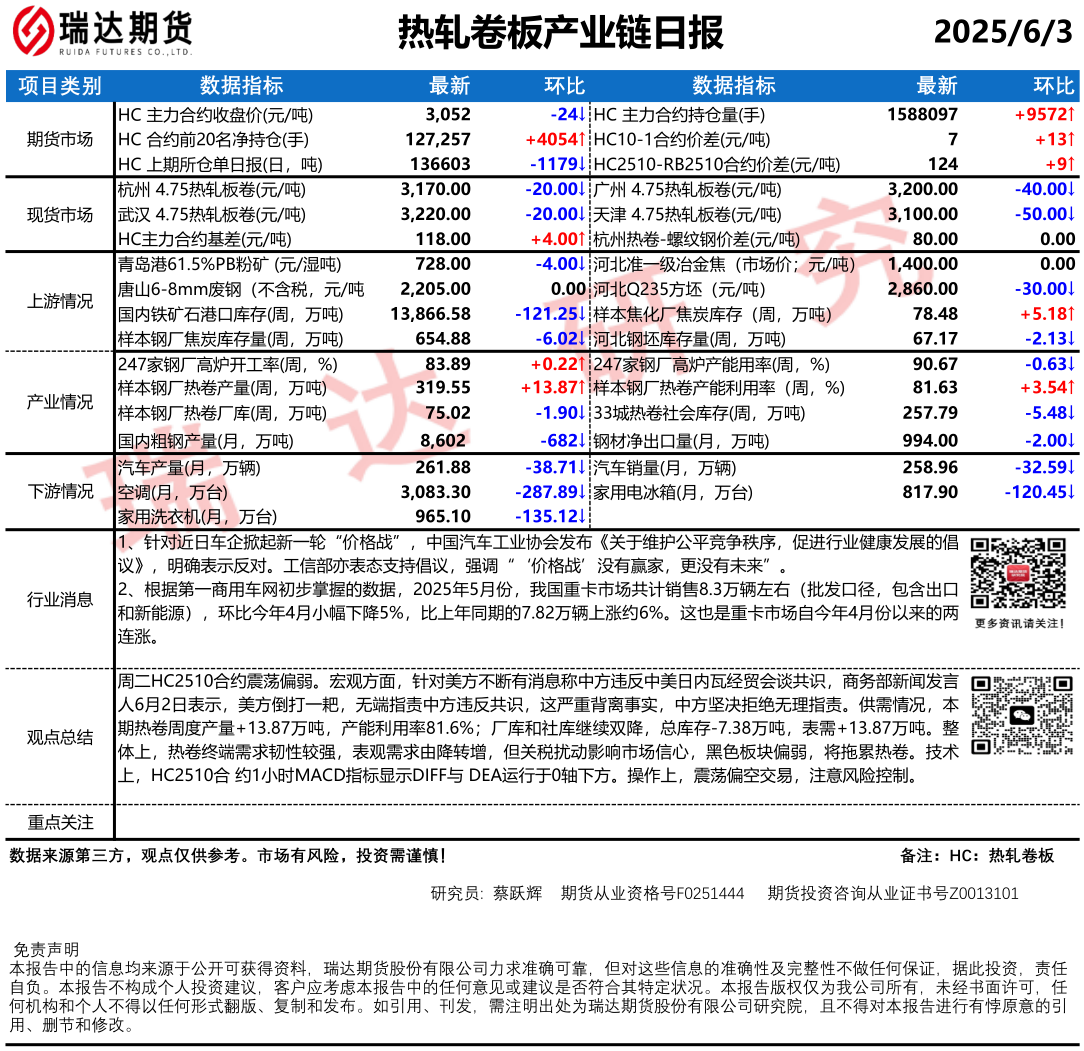Screen dimensions: 1084x1051
Task: Click the HC 主力合约收盘价(元/吨) indicator label
Action: (215, 115)
